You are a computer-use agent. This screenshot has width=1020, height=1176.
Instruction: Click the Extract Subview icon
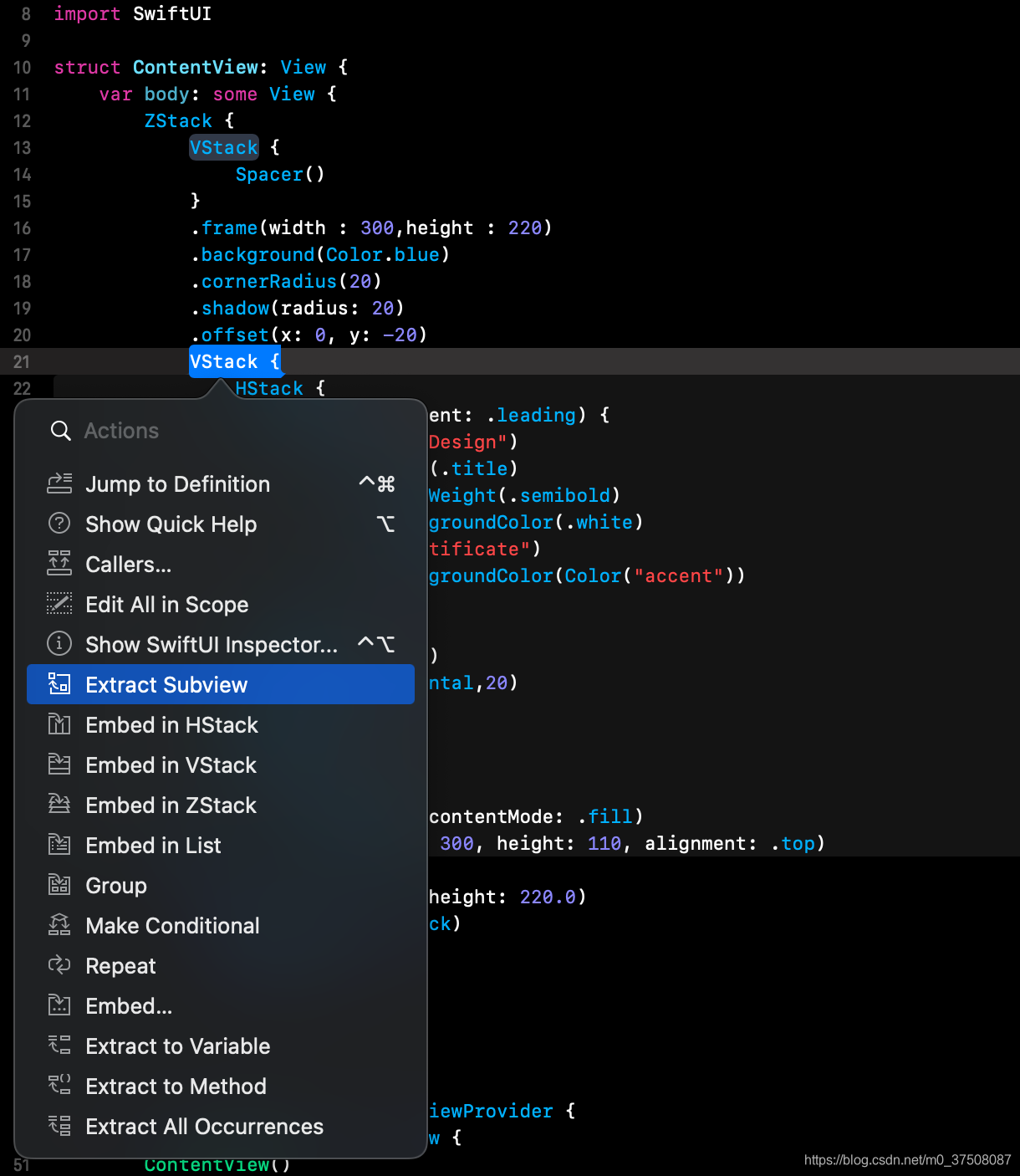pyautogui.click(x=59, y=684)
